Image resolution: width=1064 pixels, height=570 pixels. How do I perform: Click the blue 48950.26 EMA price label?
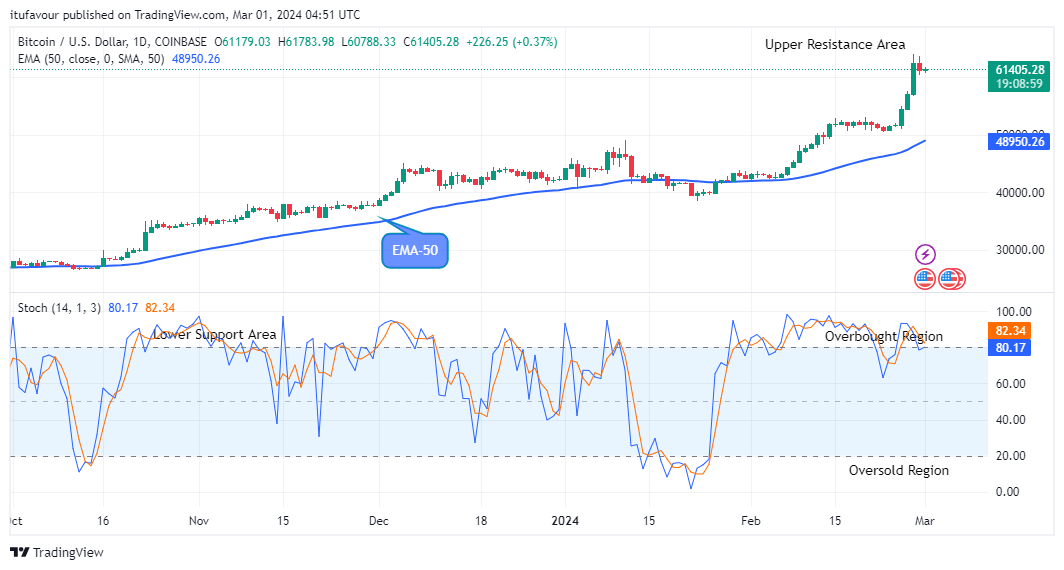coord(1020,142)
